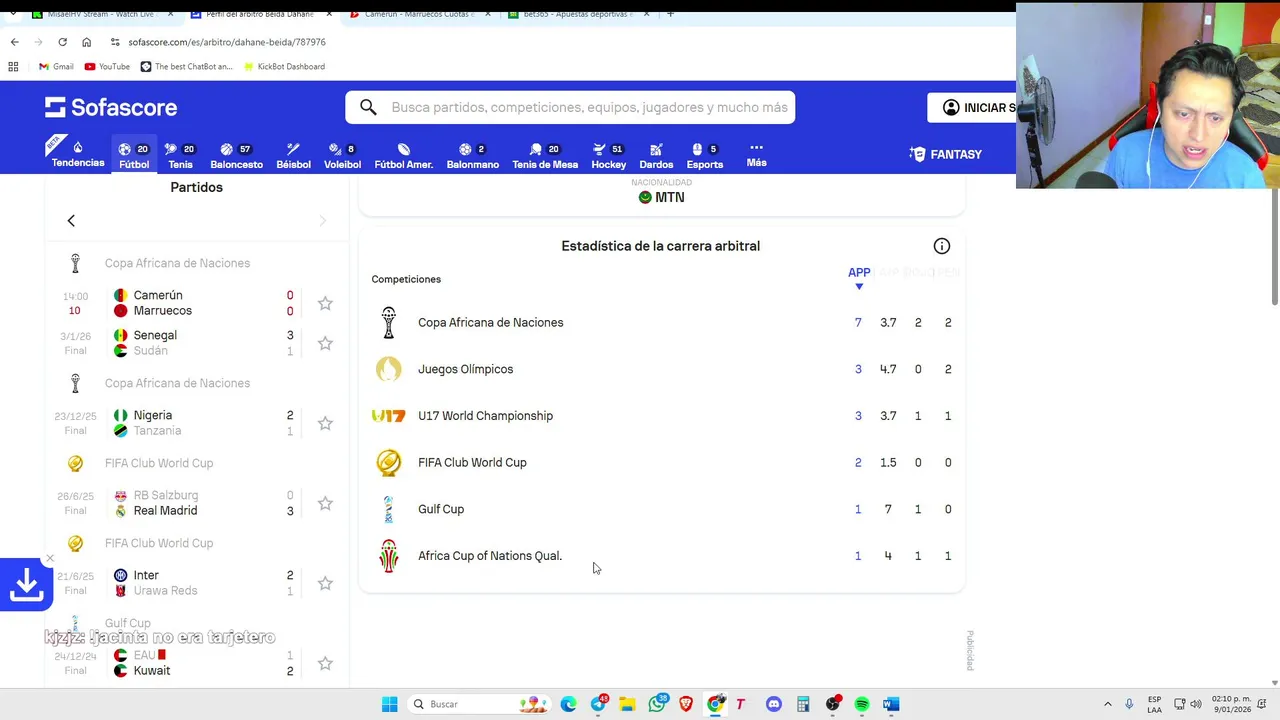Click the sofascore.com address bar

tap(227, 42)
